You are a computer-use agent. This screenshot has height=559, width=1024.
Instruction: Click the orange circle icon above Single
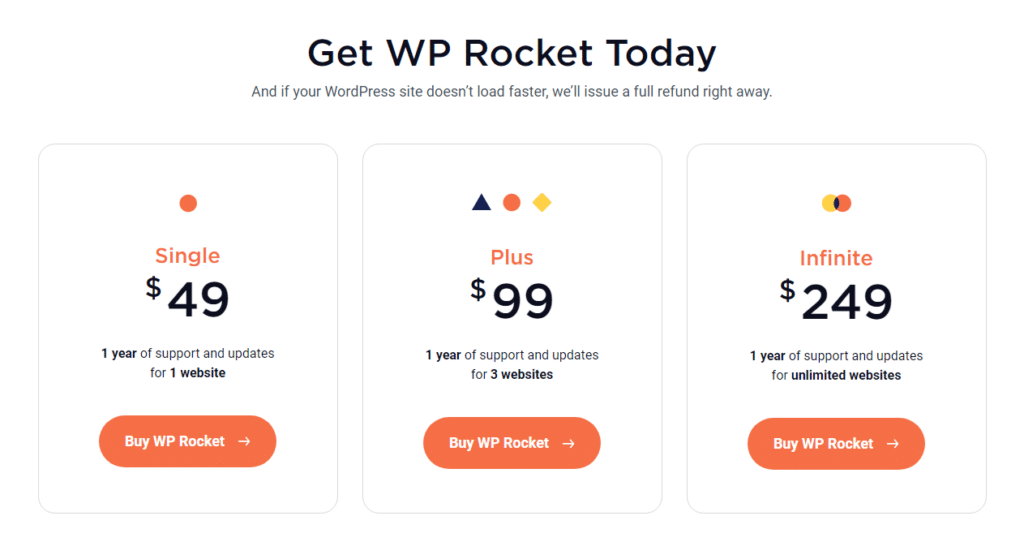(x=188, y=203)
